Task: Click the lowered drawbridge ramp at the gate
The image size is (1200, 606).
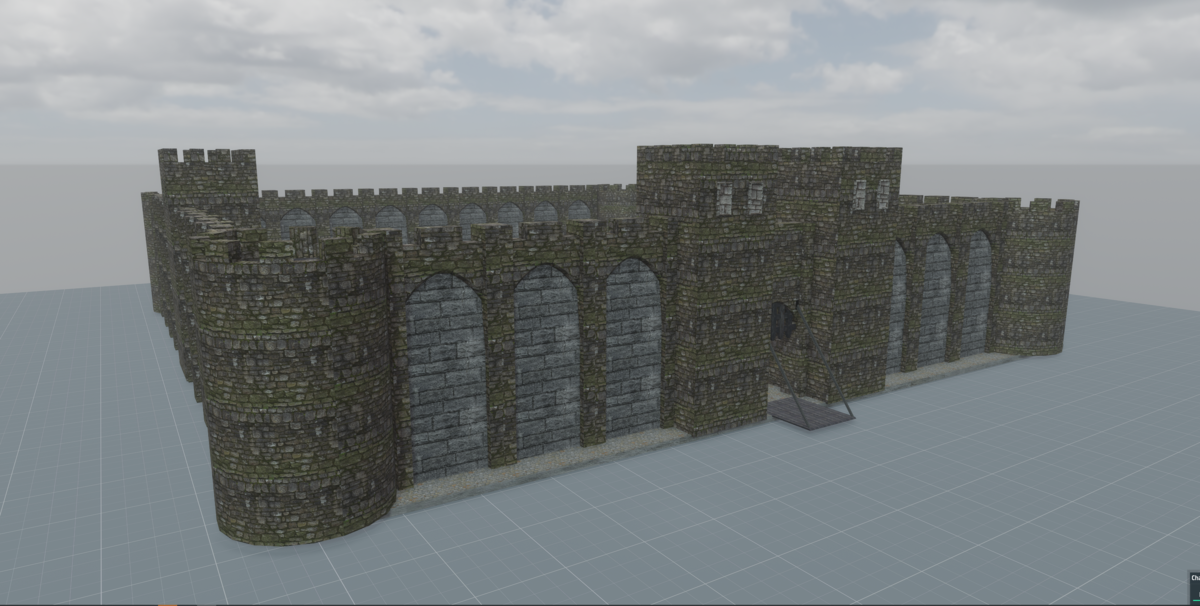Action: click(812, 410)
